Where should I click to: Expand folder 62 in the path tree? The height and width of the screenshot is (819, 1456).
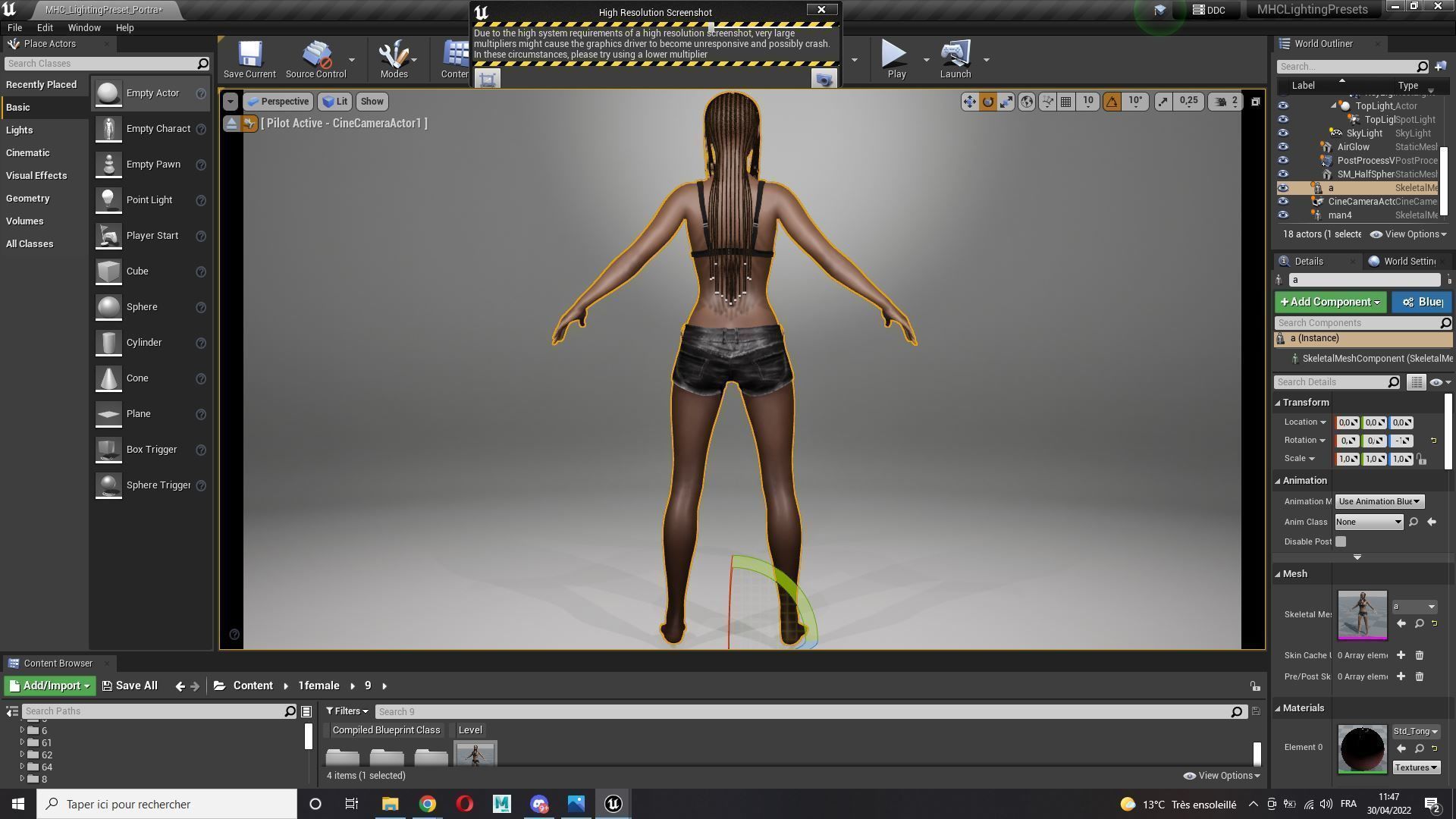pos(22,755)
